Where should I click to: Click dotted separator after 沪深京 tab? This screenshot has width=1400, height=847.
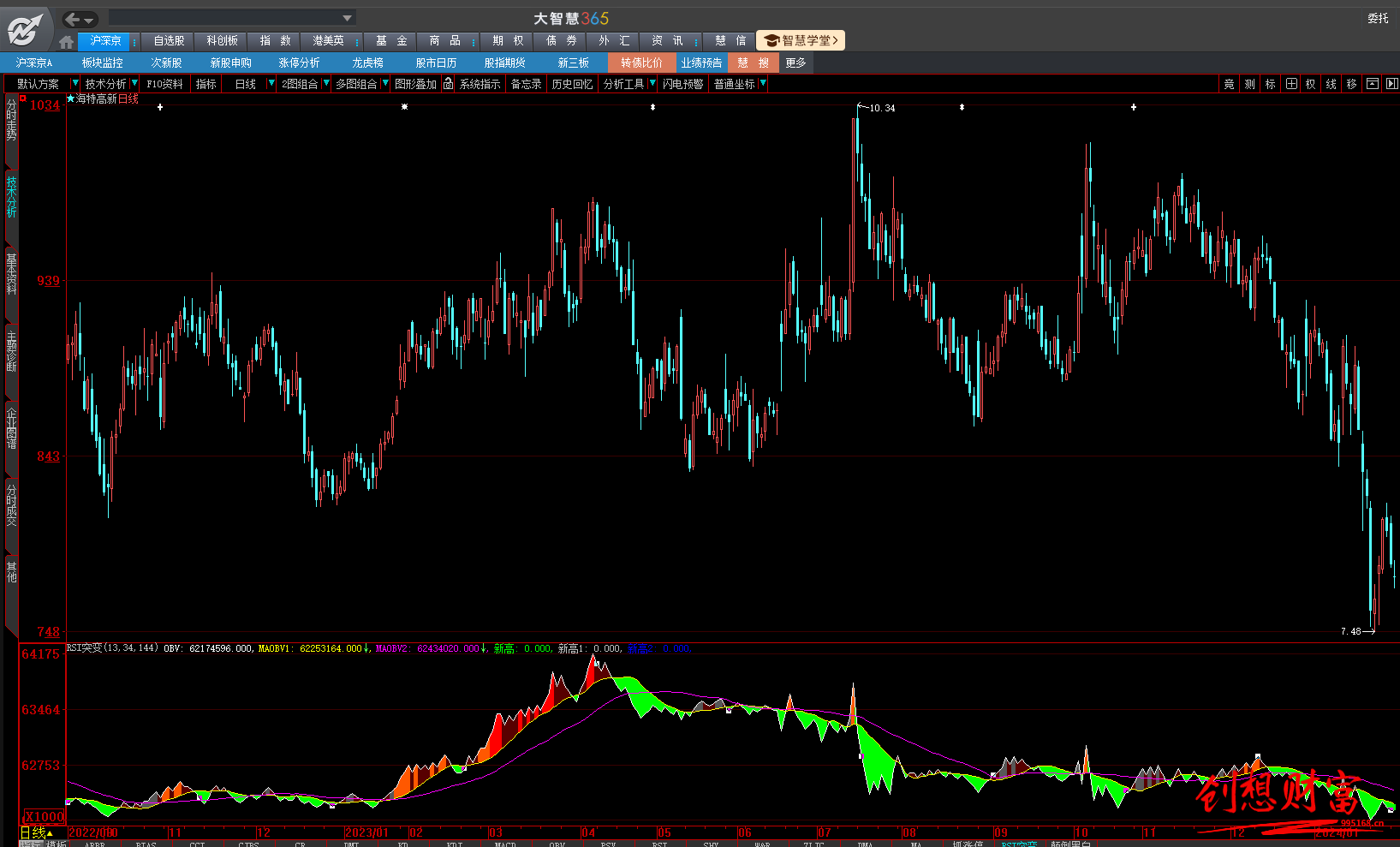point(134,41)
